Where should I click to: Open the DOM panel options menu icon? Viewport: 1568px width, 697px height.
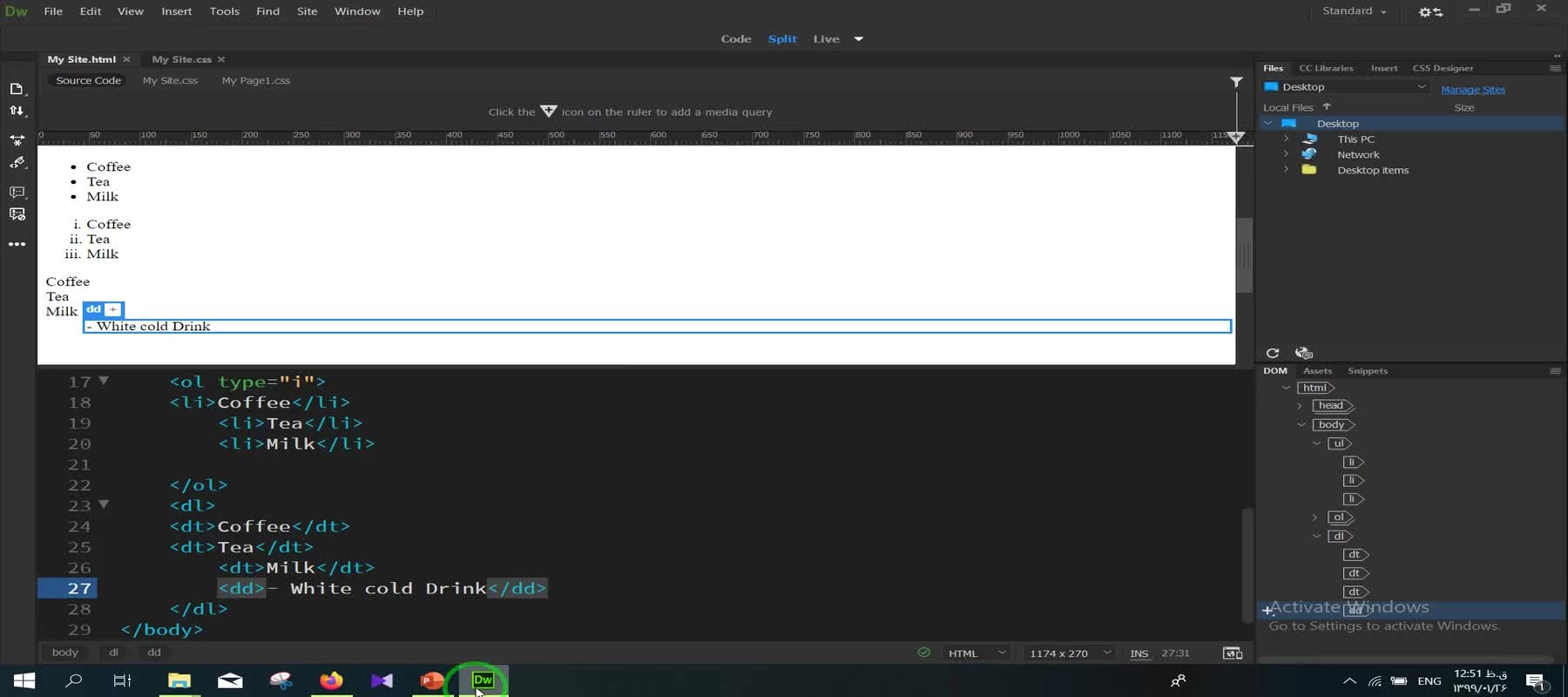1555,371
